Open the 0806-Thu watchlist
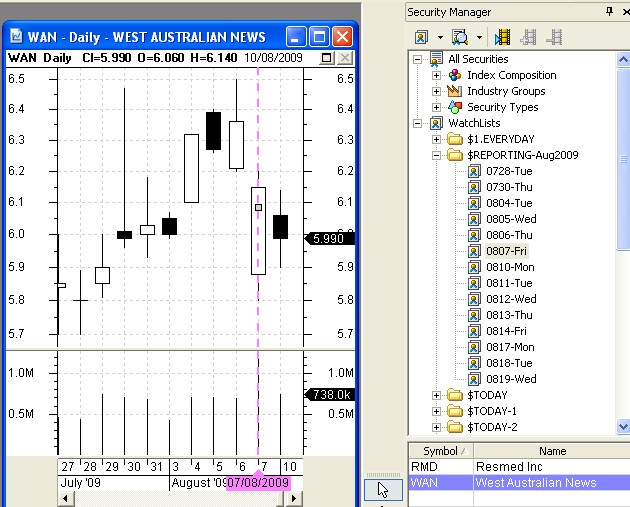The image size is (630, 507). coord(509,235)
